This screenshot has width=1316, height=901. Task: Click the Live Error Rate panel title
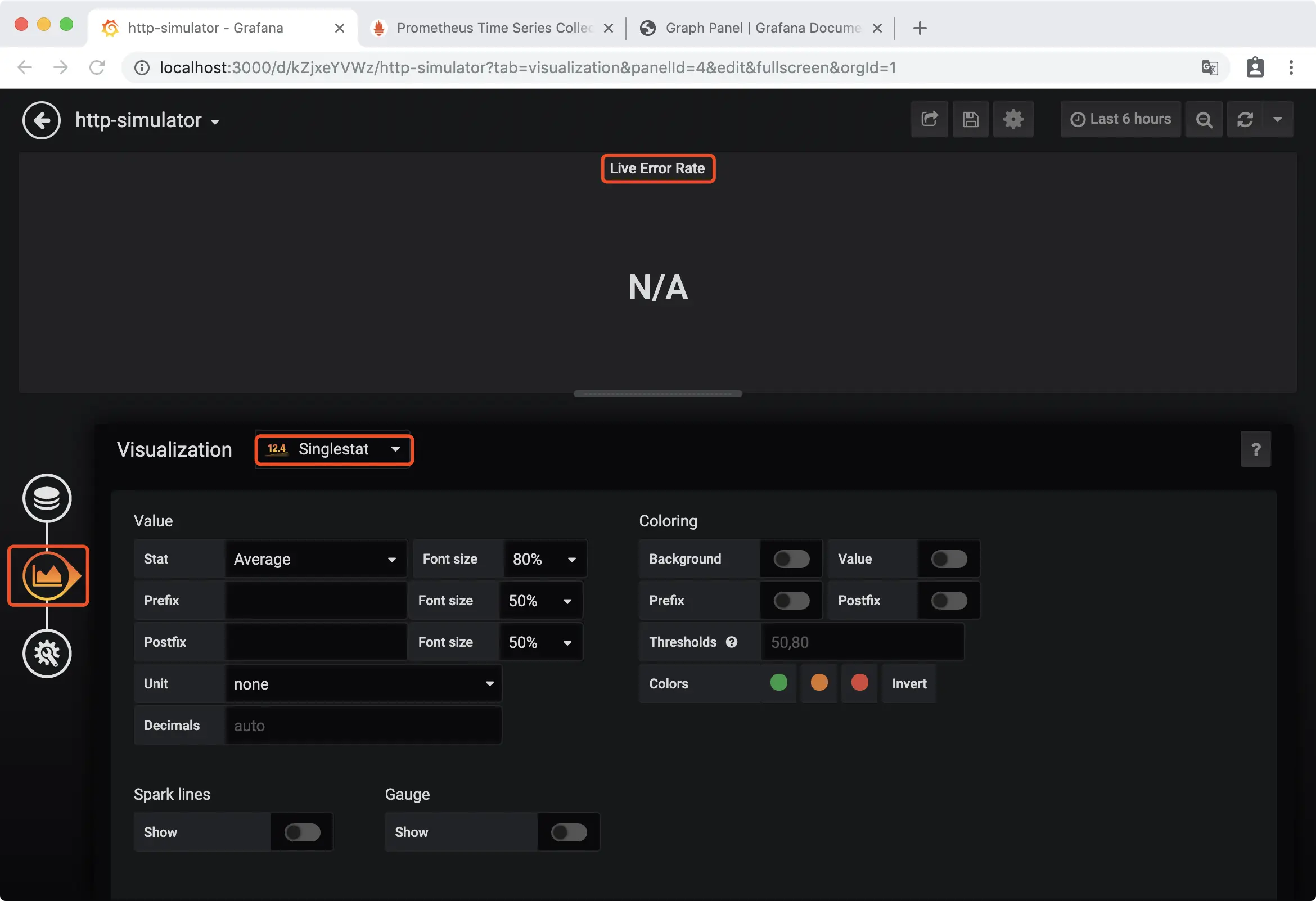(x=657, y=168)
